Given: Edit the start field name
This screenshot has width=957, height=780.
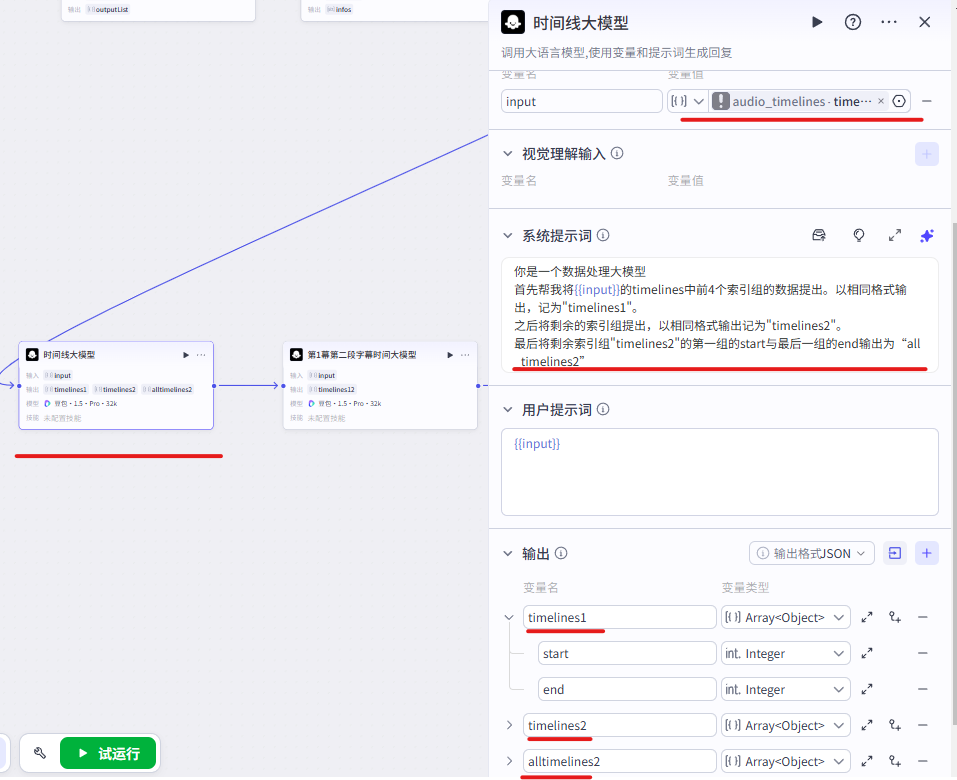Looking at the screenshot, I should click(627, 654).
